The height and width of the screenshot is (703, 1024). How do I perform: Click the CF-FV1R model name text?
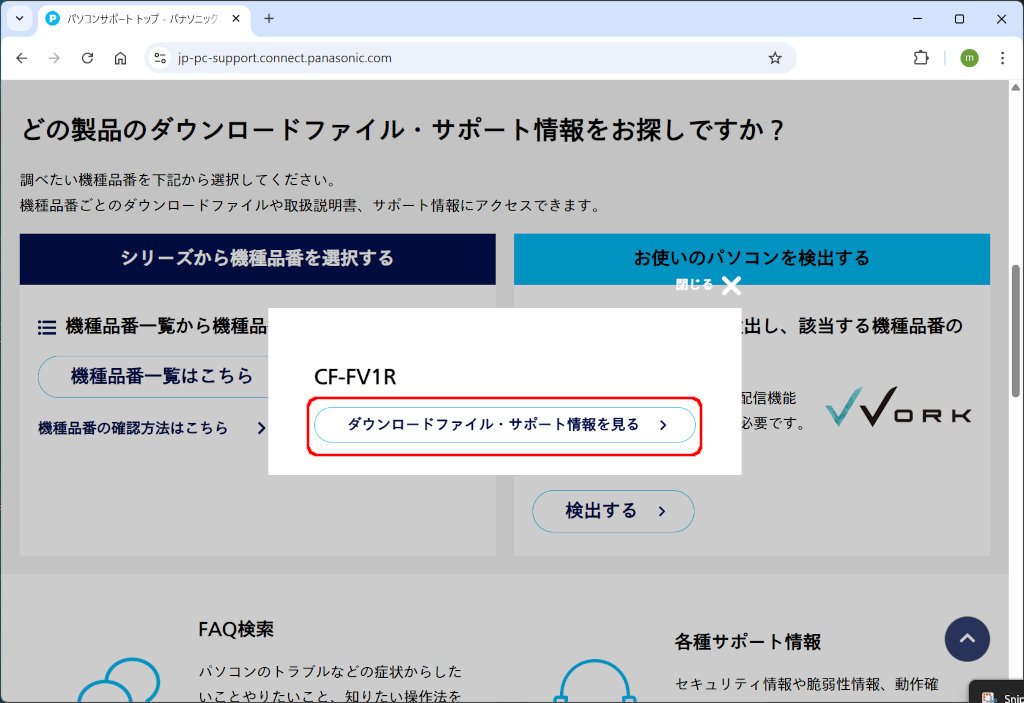(x=355, y=377)
